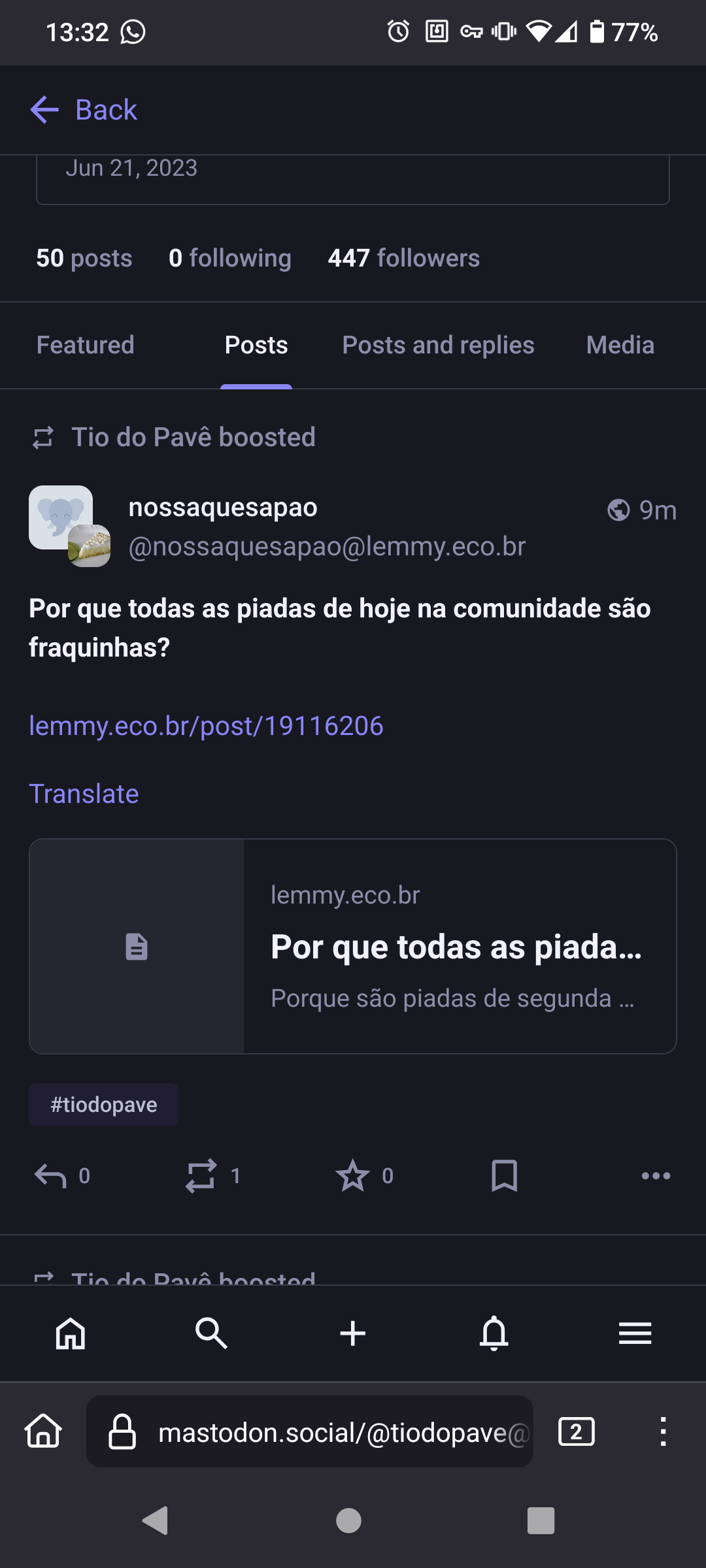Viewport: 706px width, 1568px height.
Task: Switch to the Posts and replies tab
Action: [438, 345]
